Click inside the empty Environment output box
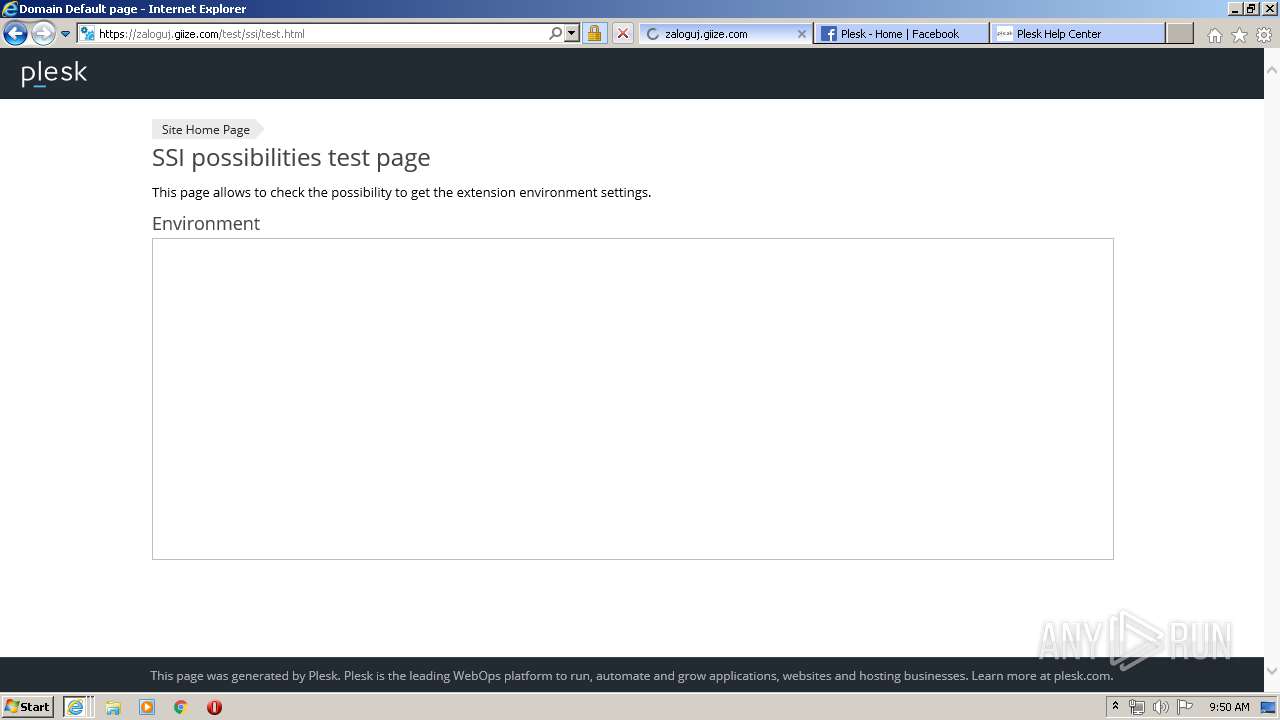Screen dimensions: 1280x720 pos(632,399)
